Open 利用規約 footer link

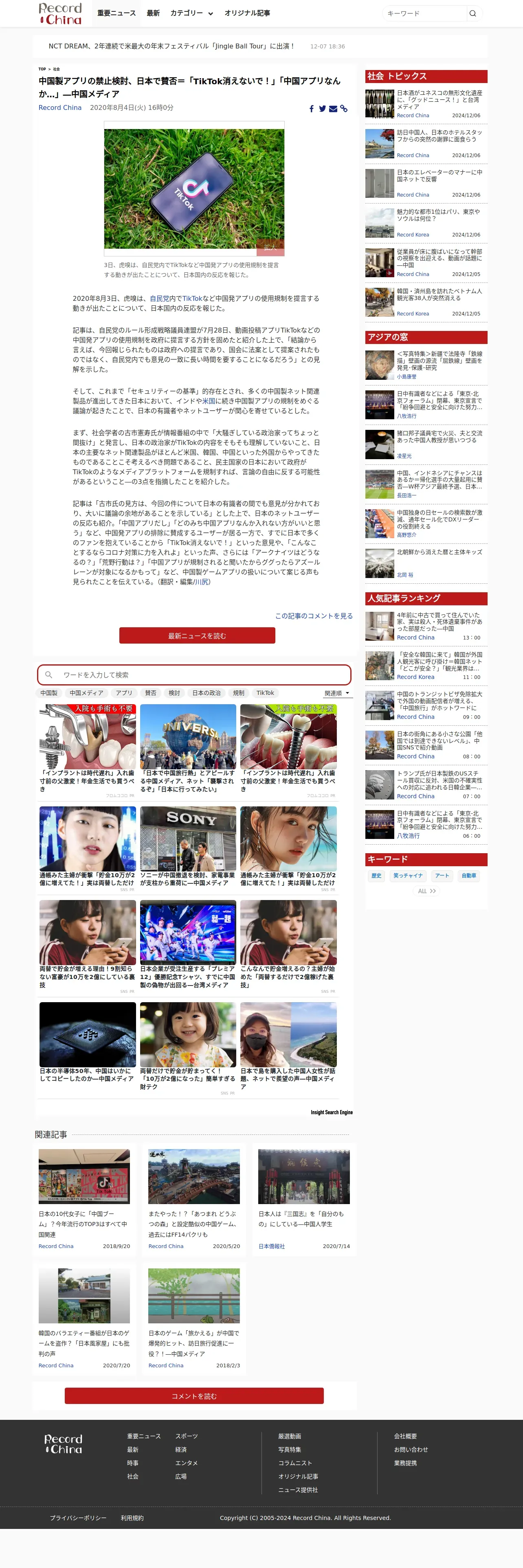(x=132, y=1518)
